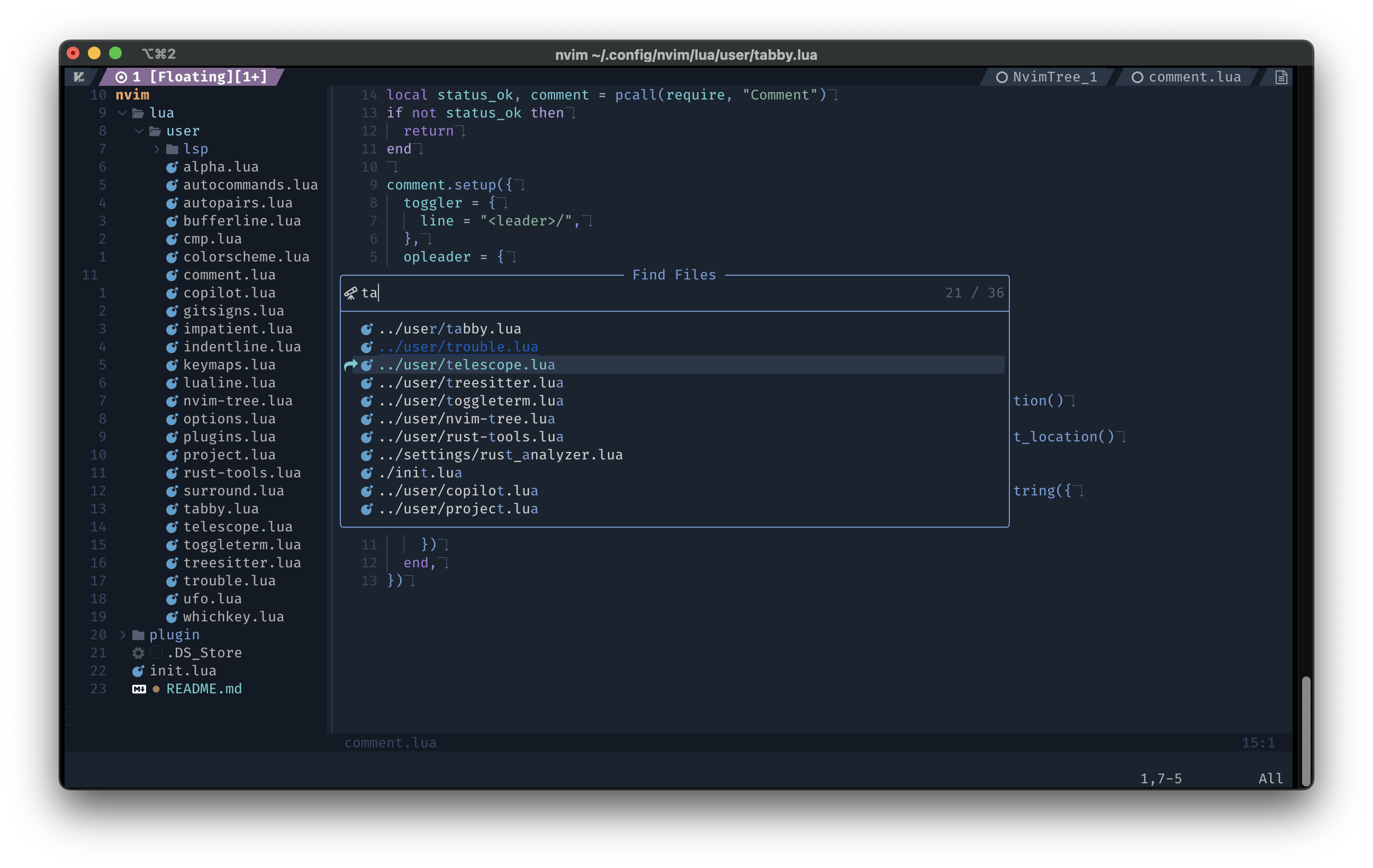1373x868 pixels.
Task: Expand the plugin folder chevron
Action: pyautogui.click(x=122, y=635)
